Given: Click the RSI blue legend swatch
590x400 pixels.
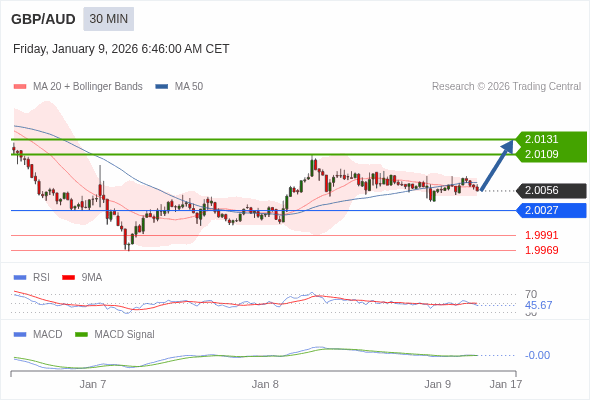Looking at the screenshot, I should point(20,278).
